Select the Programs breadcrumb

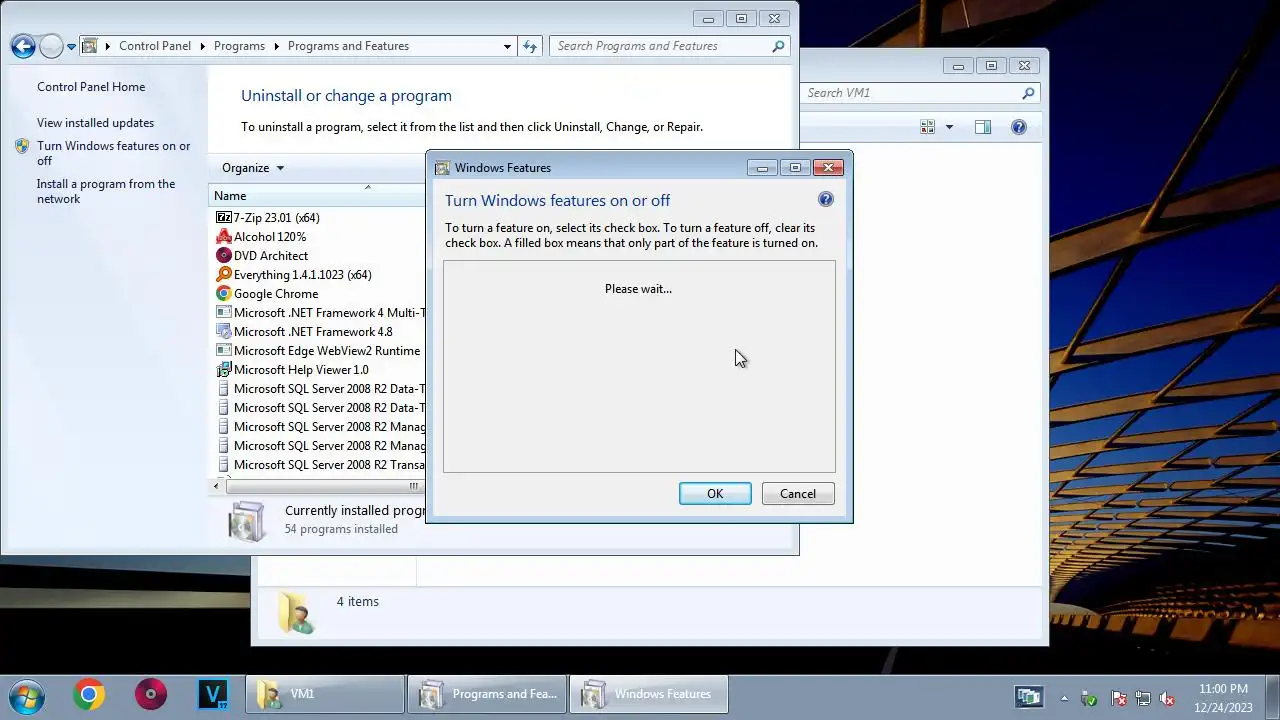(239, 46)
